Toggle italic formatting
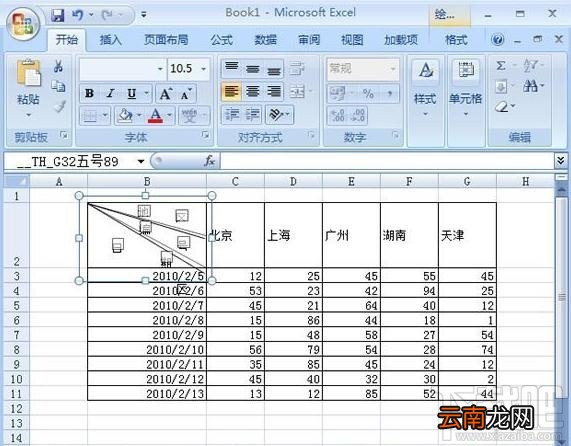This screenshot has height=446, width=571. [x=110, y=94]
